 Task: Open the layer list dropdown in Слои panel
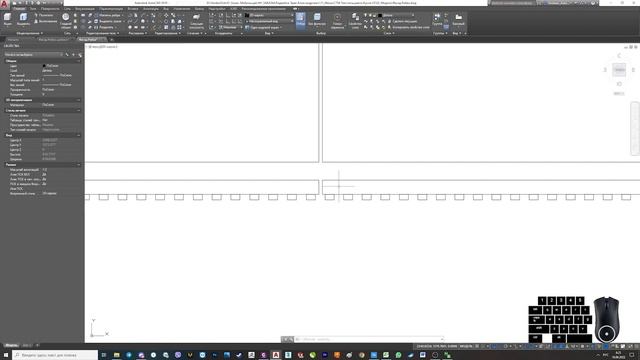click(x=397, y=15)
